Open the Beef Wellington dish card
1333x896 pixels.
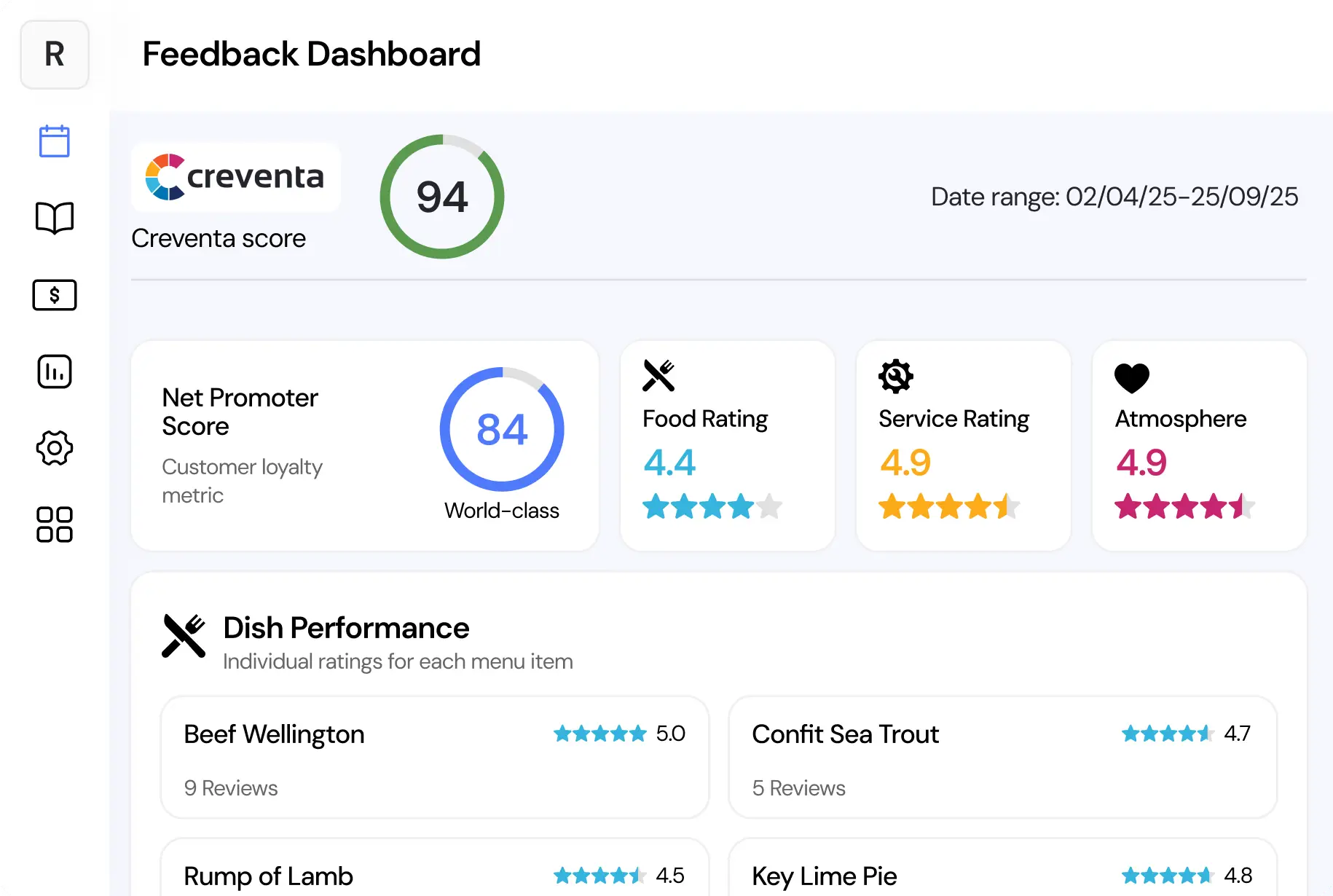pos(435,758)
